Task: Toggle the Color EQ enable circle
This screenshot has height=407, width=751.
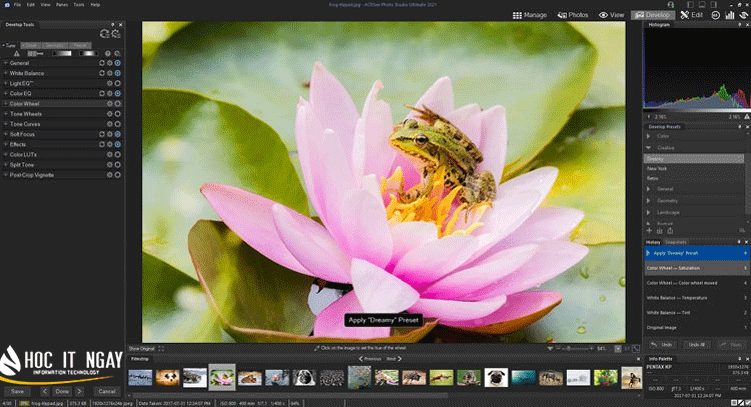Action: pos(117,93)
